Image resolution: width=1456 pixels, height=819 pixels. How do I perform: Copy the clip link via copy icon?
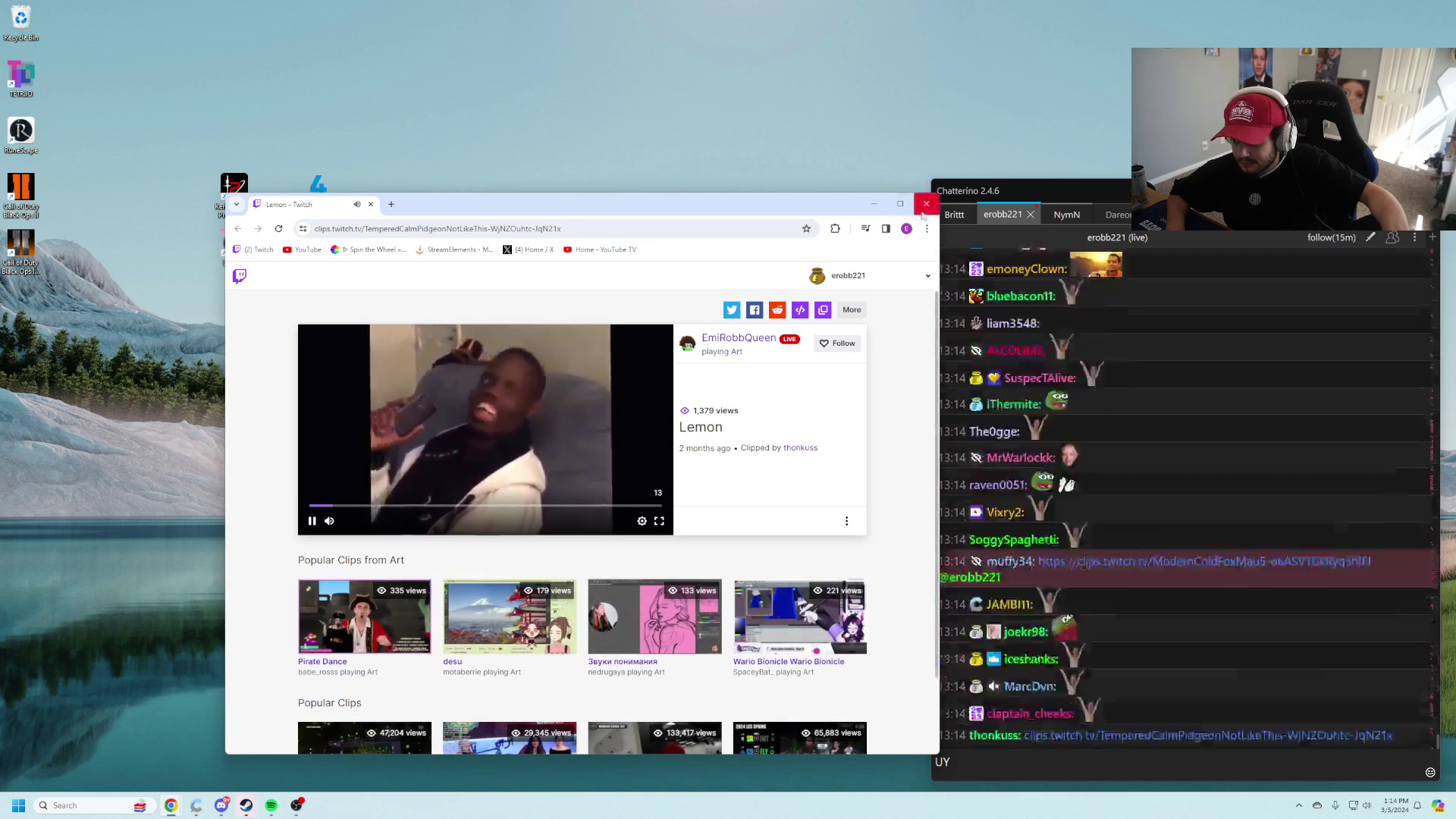pos(822,309)
